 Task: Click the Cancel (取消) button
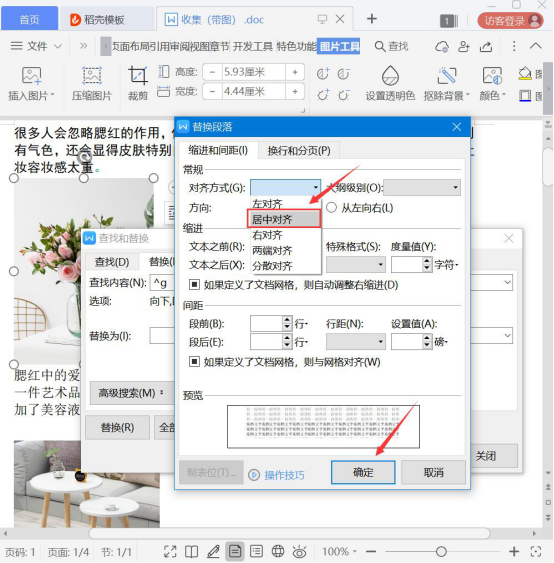click(x=433, y=472)
